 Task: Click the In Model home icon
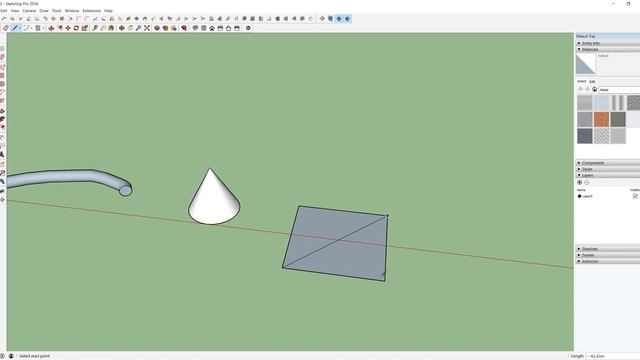click(595, 89)
